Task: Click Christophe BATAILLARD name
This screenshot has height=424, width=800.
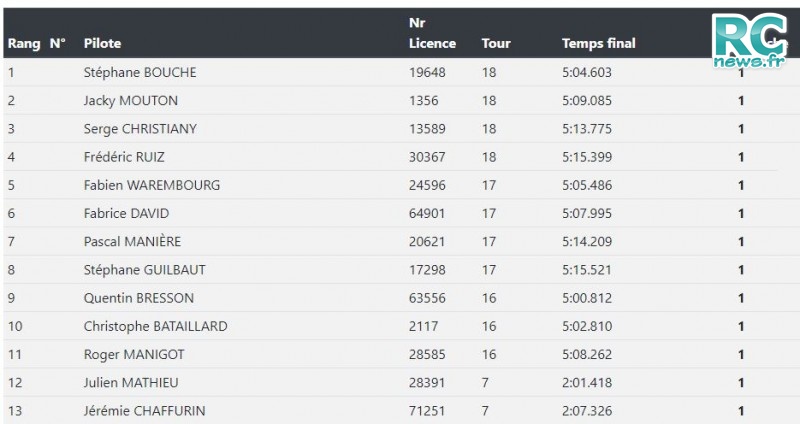Action: [x=156, y=326]
